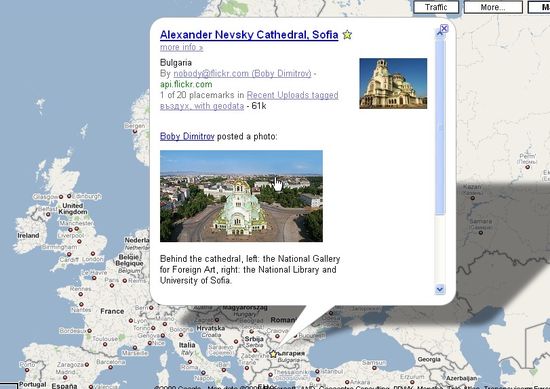Viewport: 550px width, 389px height.
Task: Open the small cathedral thumbnail photo
Action: pos(393,83)
